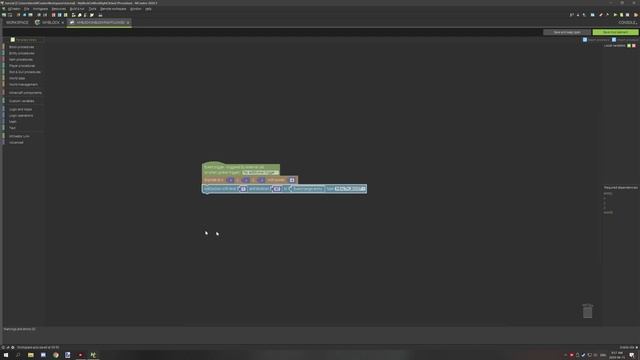Click the first number field in blue block
Image resolution: width=640 pixels, height=360 pixels.
243,189
